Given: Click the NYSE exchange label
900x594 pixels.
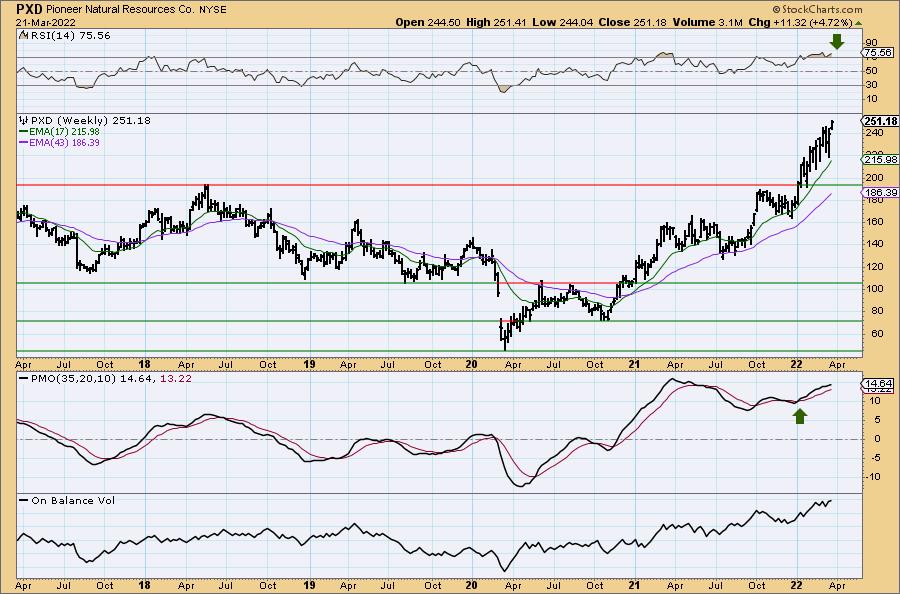Looking at the screenshot, I should click(x=211, y=10).
